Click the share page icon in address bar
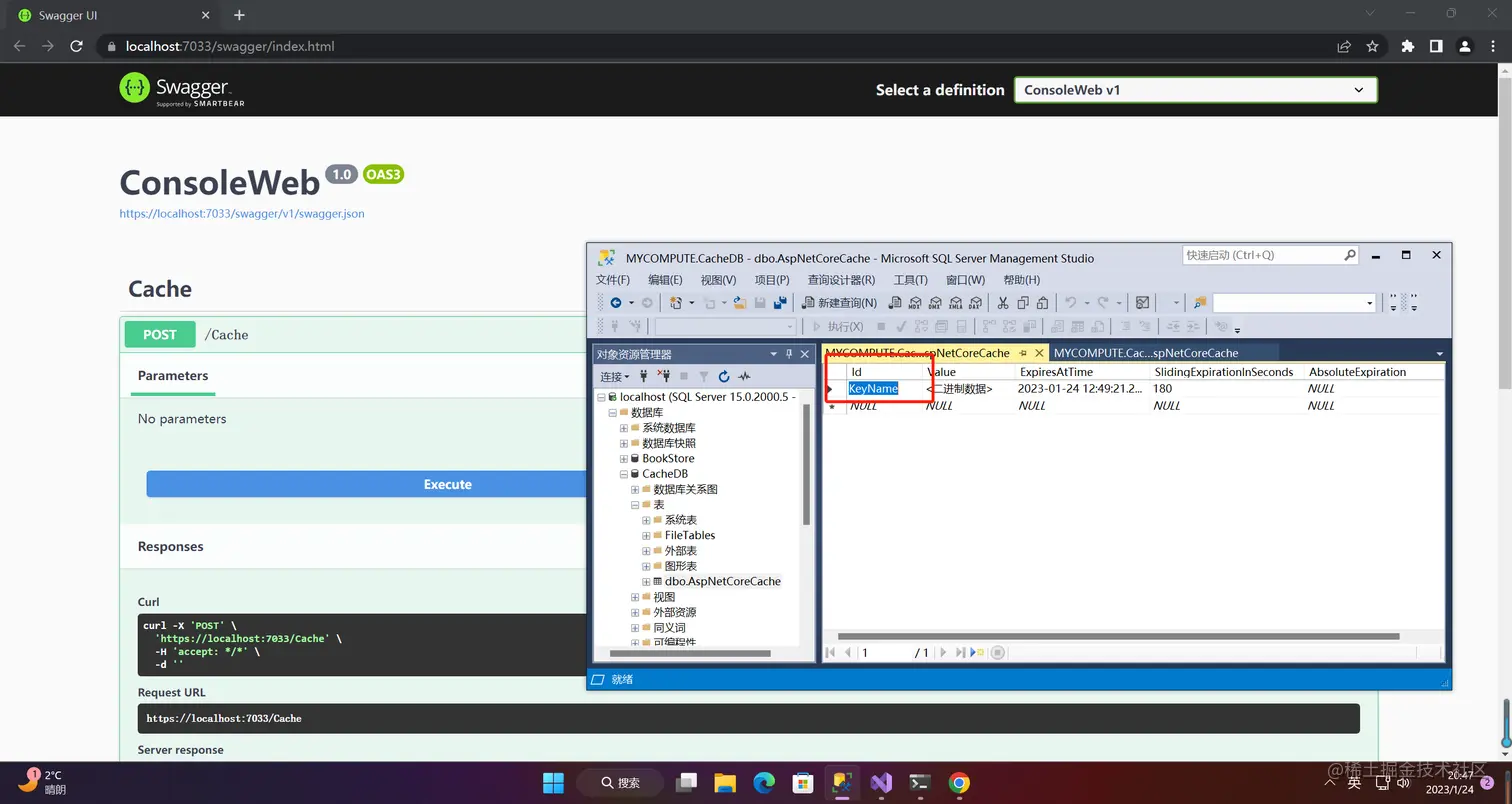Screen dimensions: 1512x804 (x=1344, y=46)
